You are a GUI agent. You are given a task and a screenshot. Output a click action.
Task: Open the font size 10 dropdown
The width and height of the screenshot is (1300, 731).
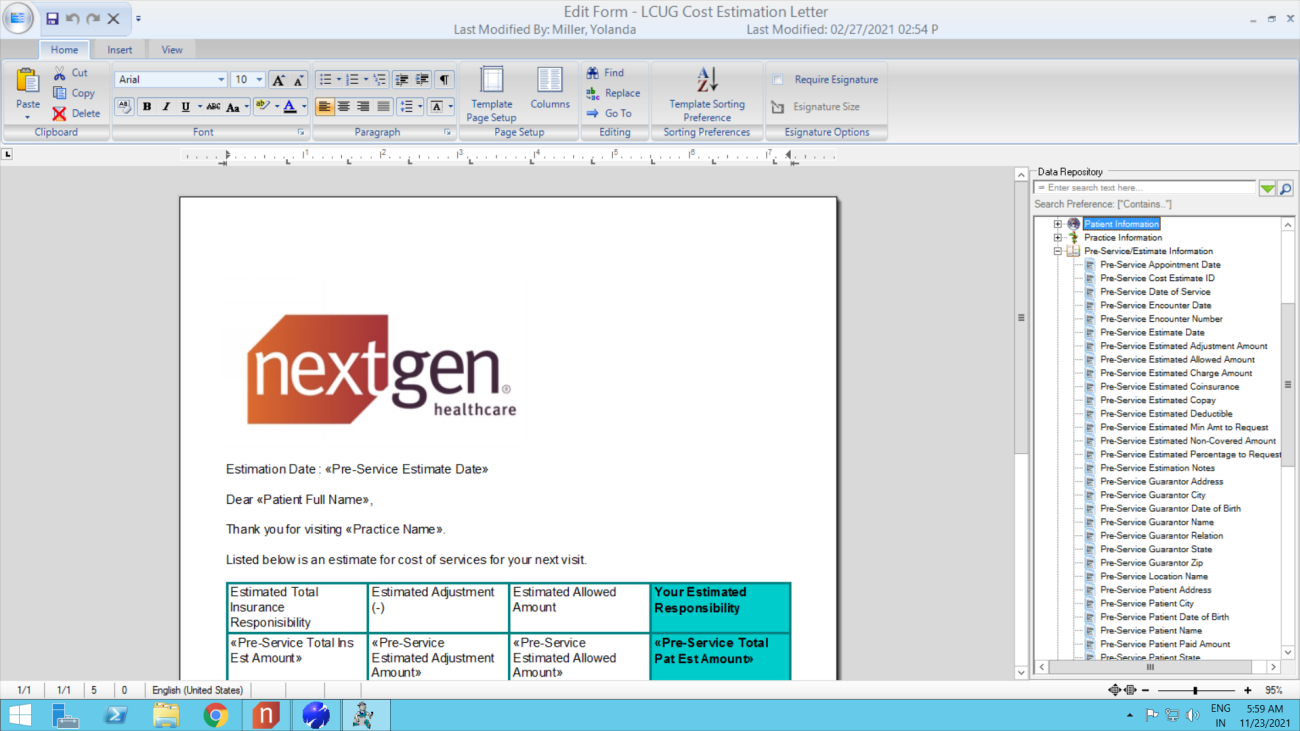point(260,80)
